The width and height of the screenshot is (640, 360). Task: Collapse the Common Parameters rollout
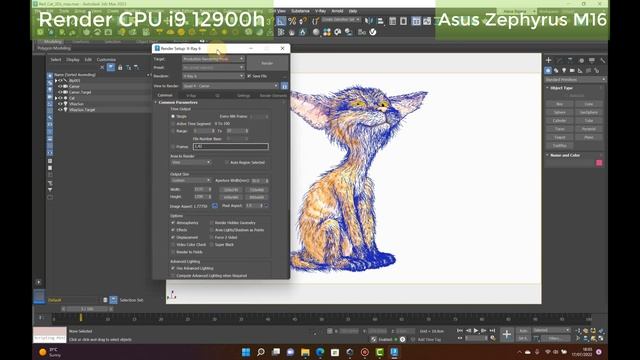point(178,102)
